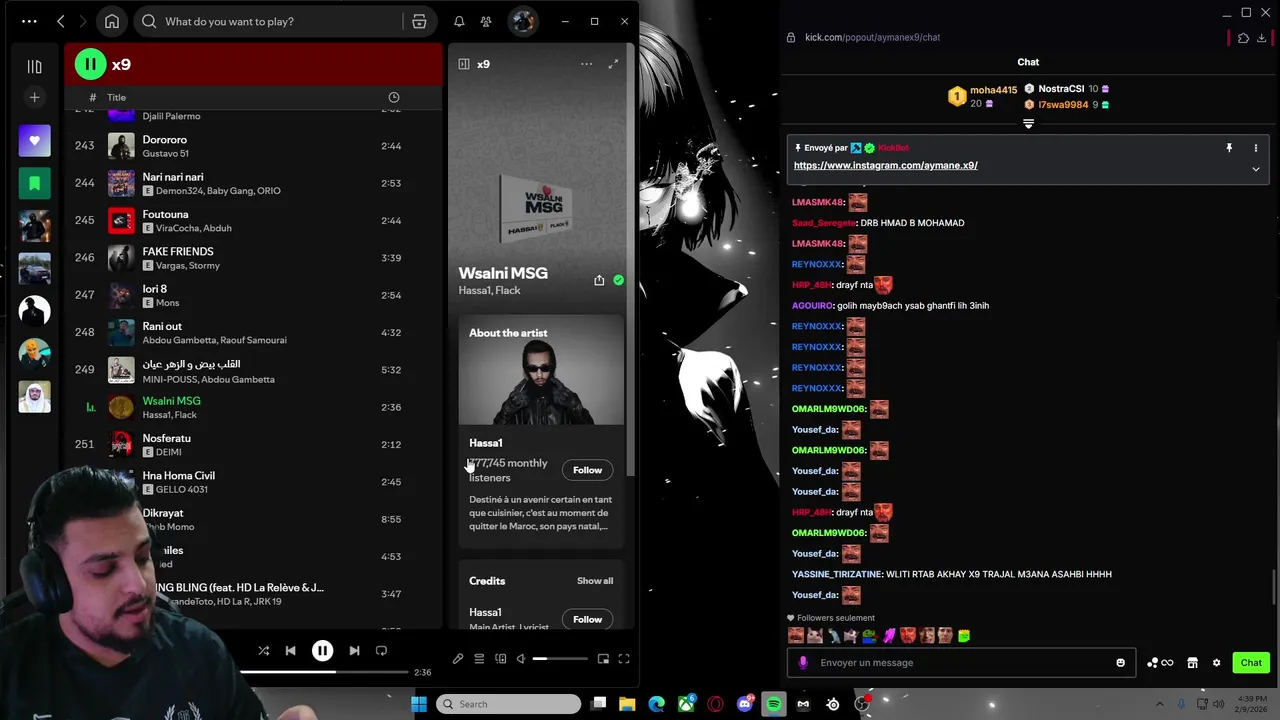Sort tracks by Title column header
This screenshot has height=720, width=1280.
117,97
